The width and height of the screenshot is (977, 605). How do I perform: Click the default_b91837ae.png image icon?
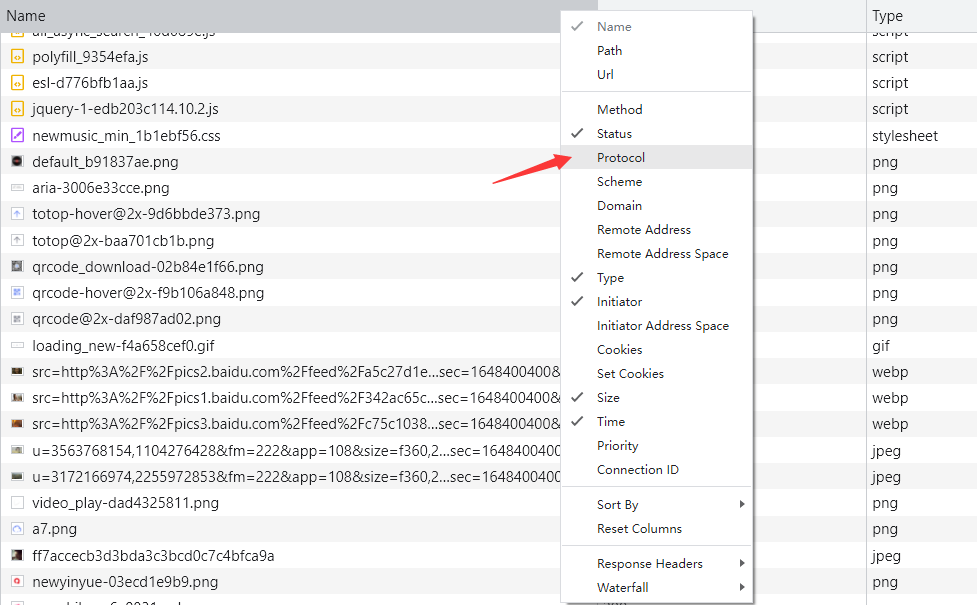[17, 161]
